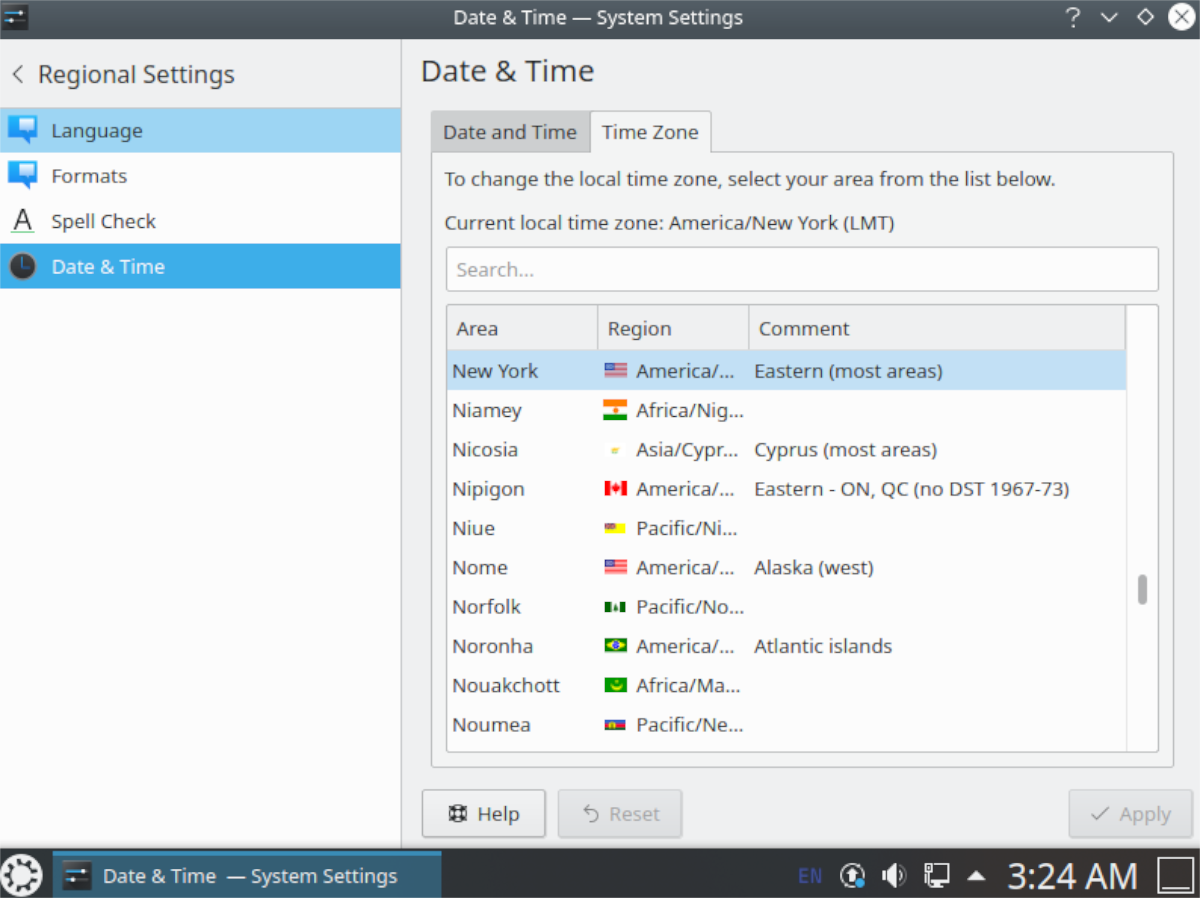Open the volume control in the tray
Screen dimensions: 1200x898
tap(894, 875)
